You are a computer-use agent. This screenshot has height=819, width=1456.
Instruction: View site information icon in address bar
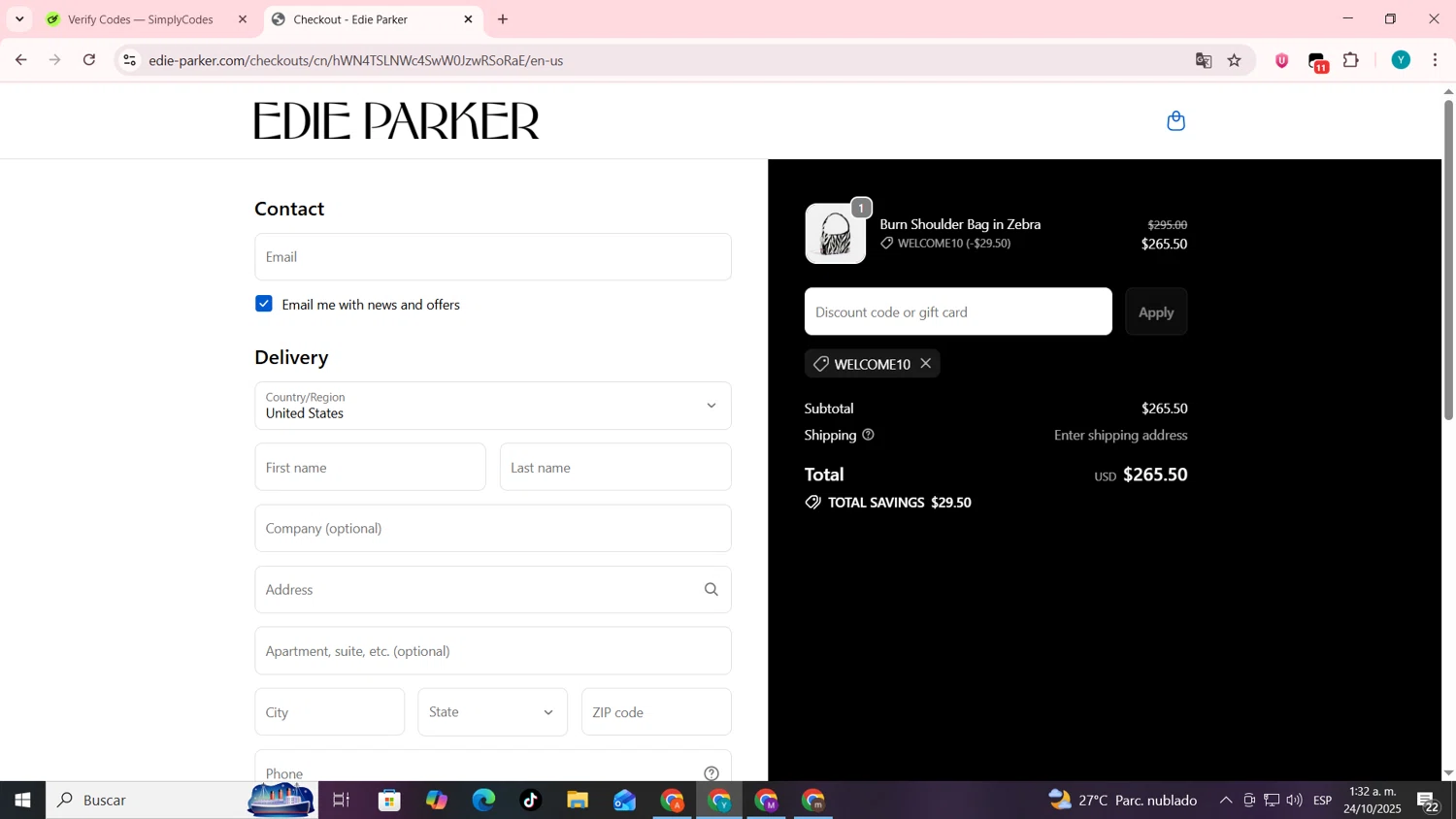click(129, 60)
